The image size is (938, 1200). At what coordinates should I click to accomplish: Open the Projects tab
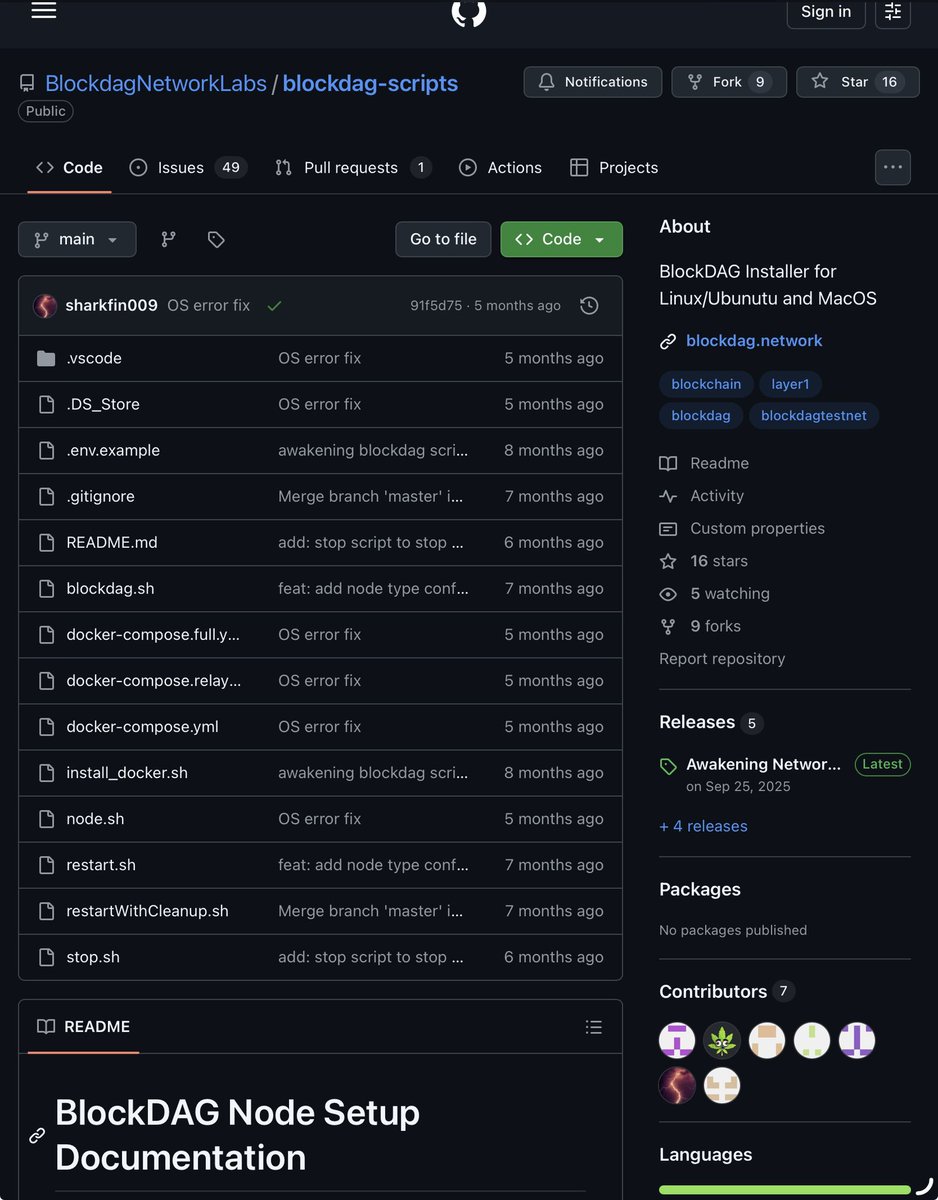(x=614, y=168)
